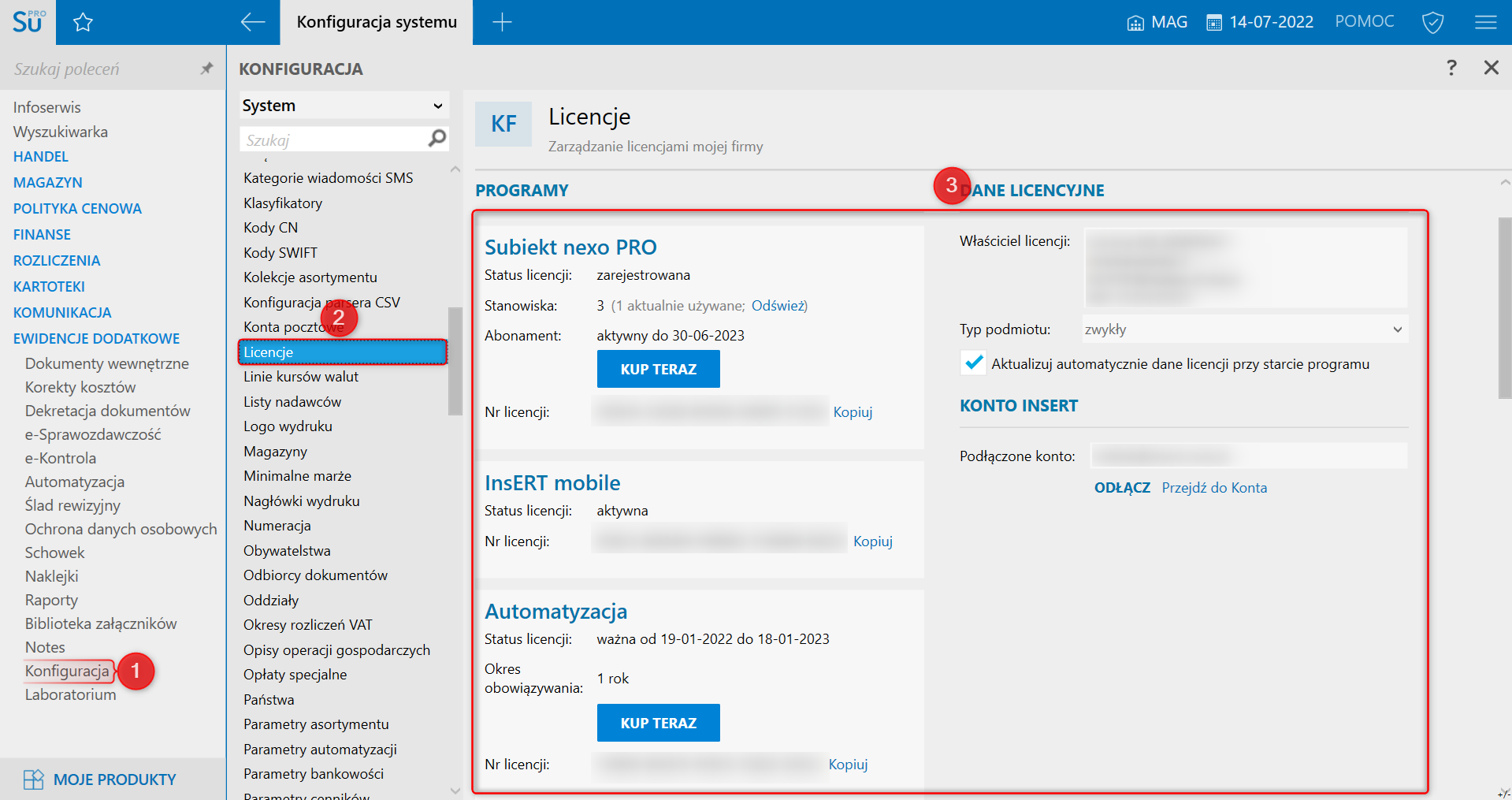This screenshot has width=1512, height=800.
Task: Open Korekty kosztów in sidebar
Action: (80, 387)
